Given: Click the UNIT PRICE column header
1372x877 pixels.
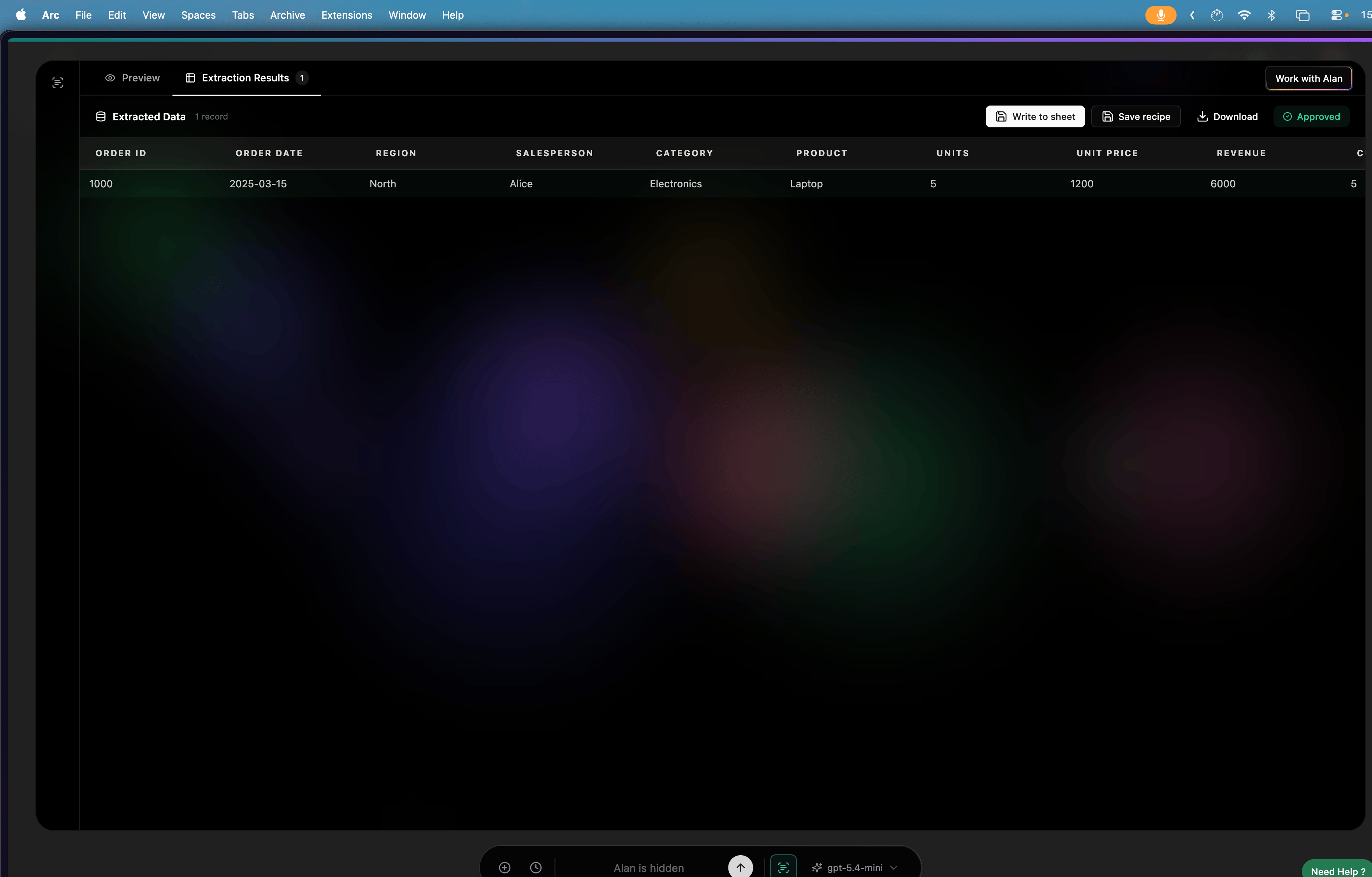Looking at the screenshot, I should click(x=1107, y=153).
